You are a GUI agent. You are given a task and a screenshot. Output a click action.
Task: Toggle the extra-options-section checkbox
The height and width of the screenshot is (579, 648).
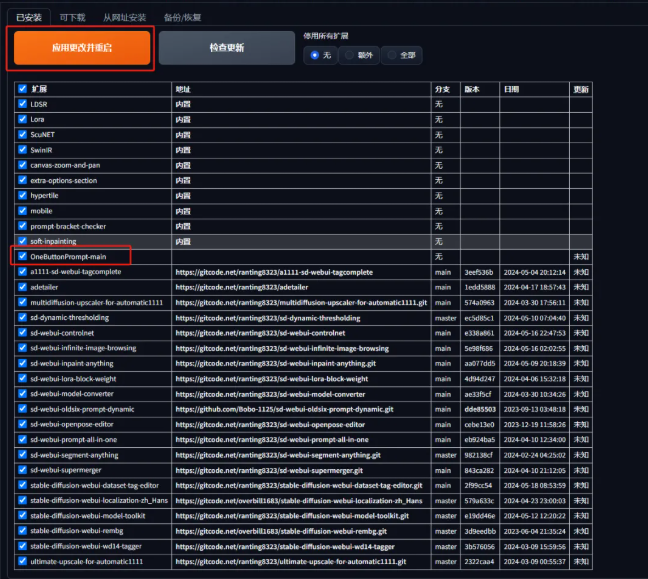tap(22, 180)
